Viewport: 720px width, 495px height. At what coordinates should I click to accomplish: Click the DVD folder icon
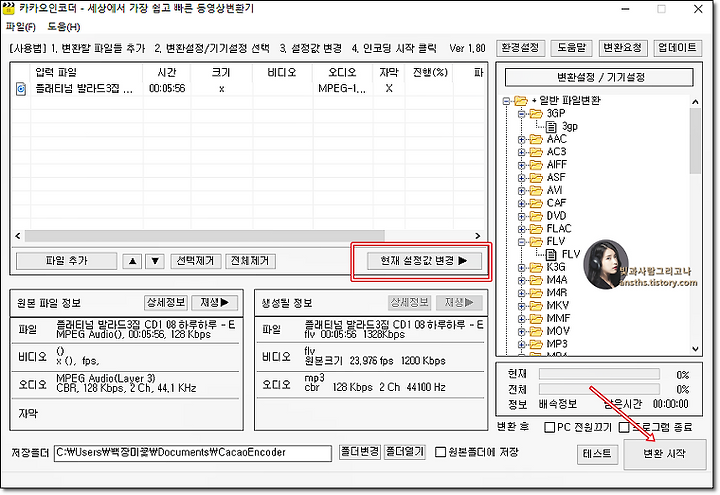point(536,216)
